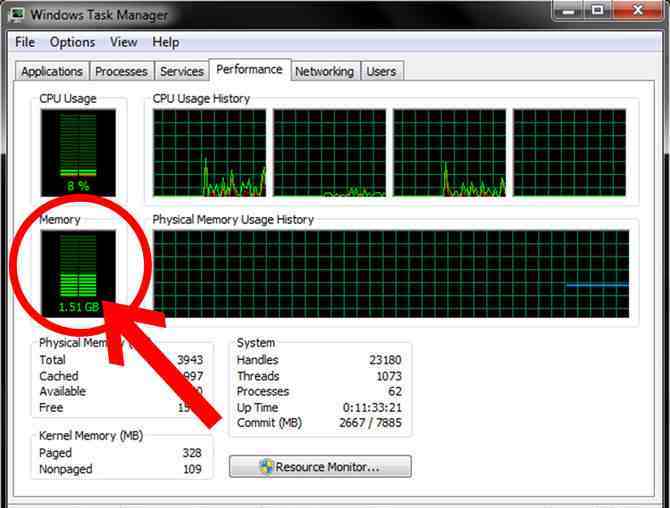Screen dimensions: 670x508
Task: Open the Help menu
Action: (x=166, y=42)
